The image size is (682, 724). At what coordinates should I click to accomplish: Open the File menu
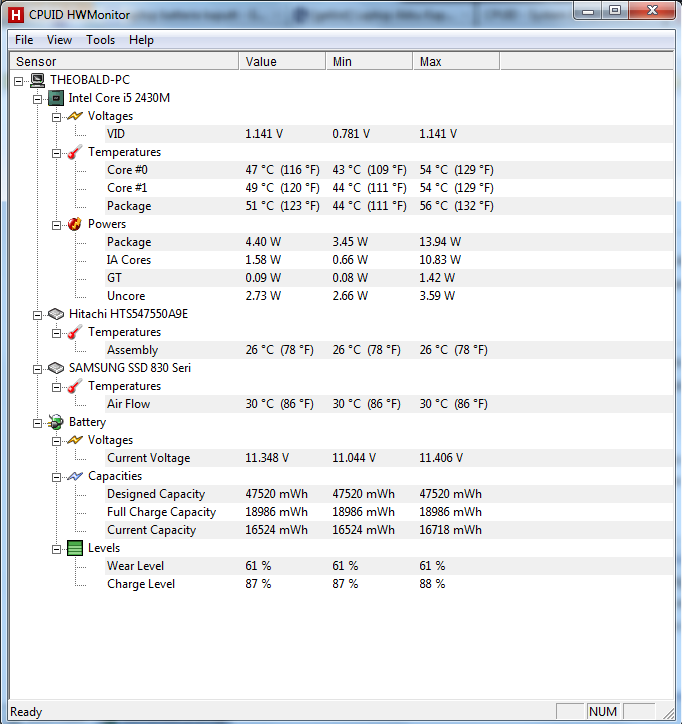tap(24, 40)
